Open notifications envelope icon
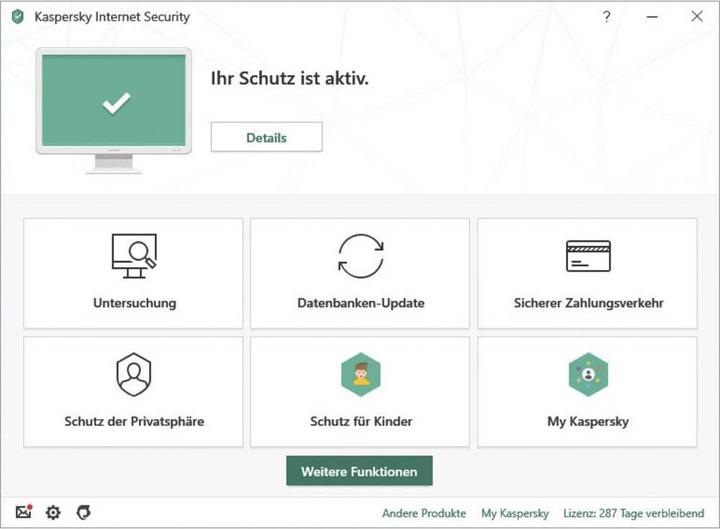Viewport: 720px width, 529px height. point(24,512)
